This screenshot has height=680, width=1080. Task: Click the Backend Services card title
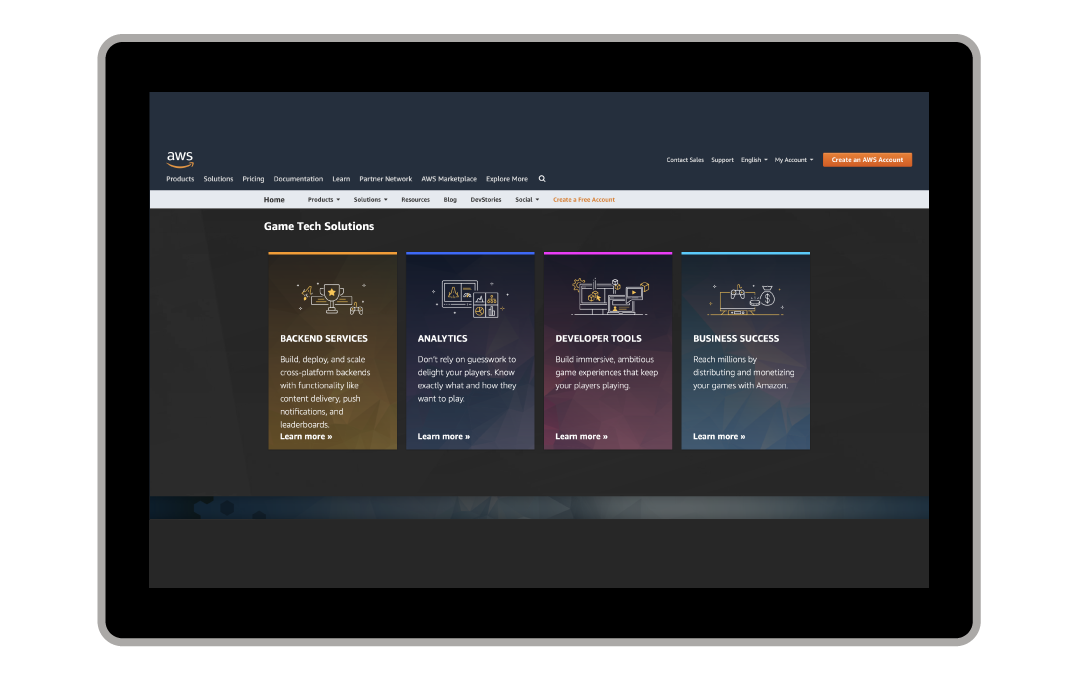(324, 339)
